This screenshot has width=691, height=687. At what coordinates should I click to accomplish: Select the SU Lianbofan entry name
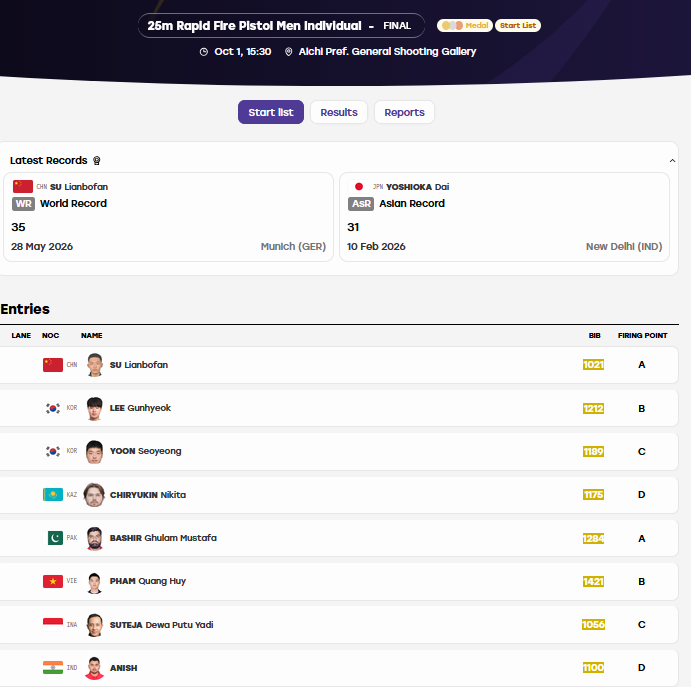(139, 365)
